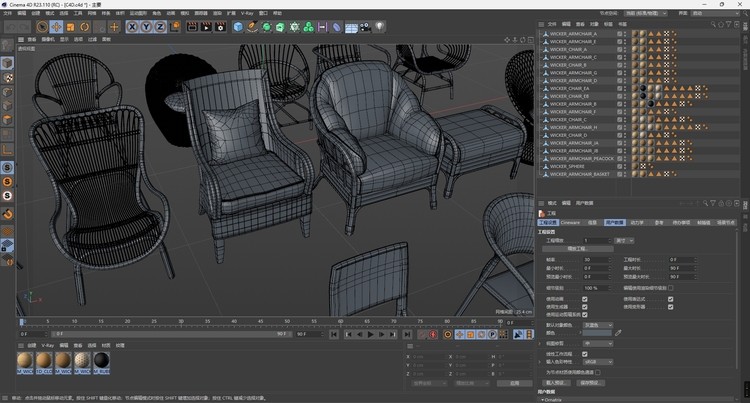Open the sRGB input color profile dropdown

click(x=597, y=362)
